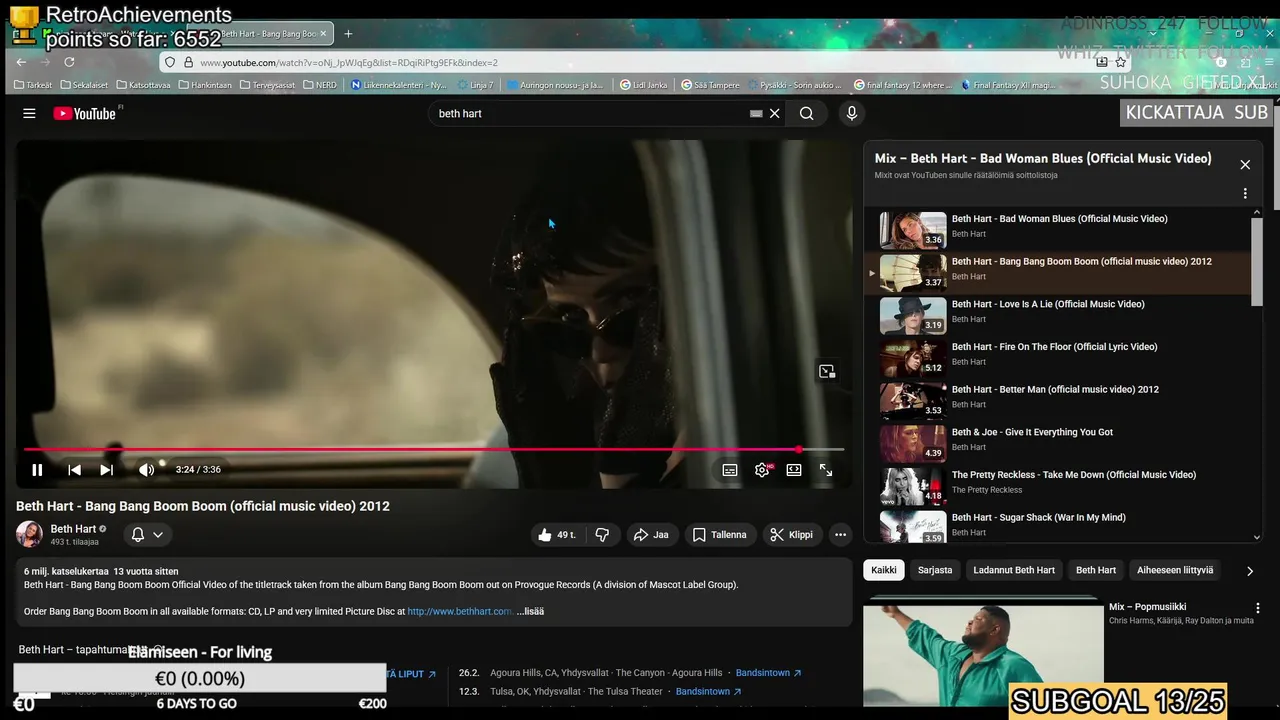Open NERD bookmarks folder
1280x720 pixels.
pos(320,85)
